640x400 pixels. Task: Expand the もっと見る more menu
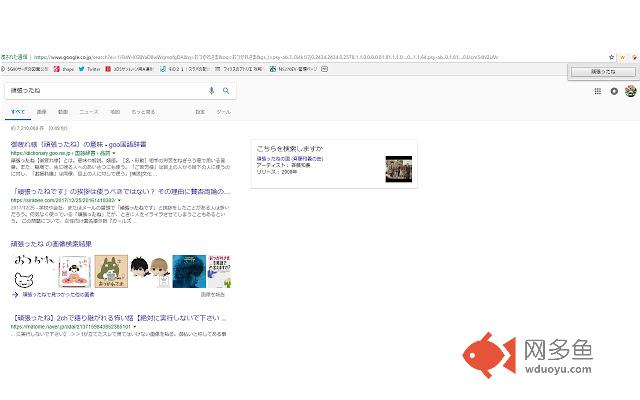pyautogui.click(x=142, y=112)
